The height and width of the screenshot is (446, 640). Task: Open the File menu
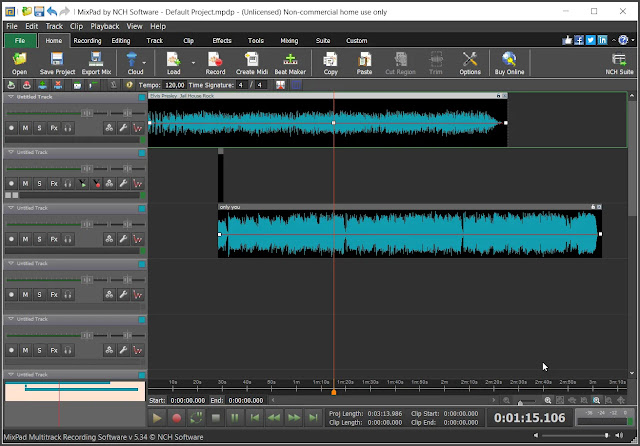12,26
